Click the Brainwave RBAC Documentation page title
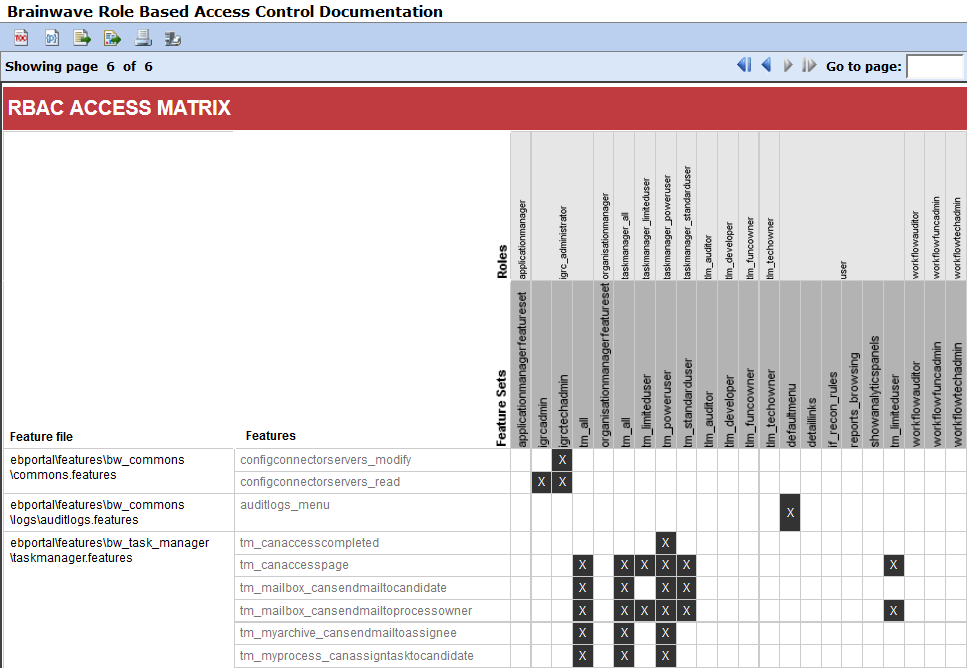 point(224,11)
